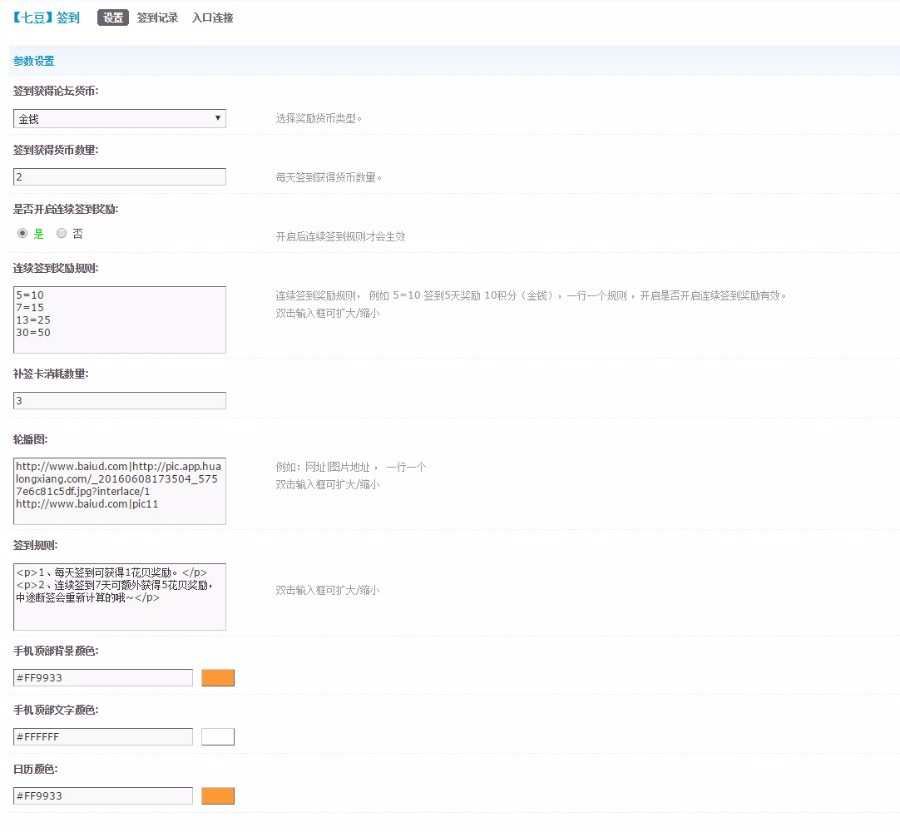
Task: Open the currency dropdown showing 金钱
Action: pos(119,118)
